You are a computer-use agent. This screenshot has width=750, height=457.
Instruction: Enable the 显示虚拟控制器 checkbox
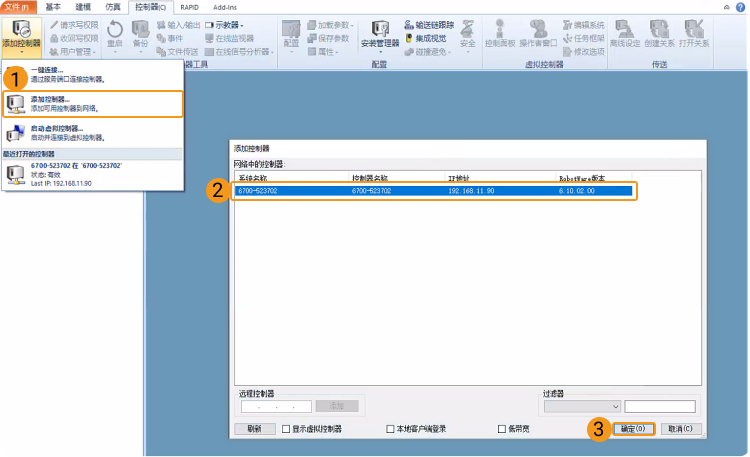click(x=286, y=429)
